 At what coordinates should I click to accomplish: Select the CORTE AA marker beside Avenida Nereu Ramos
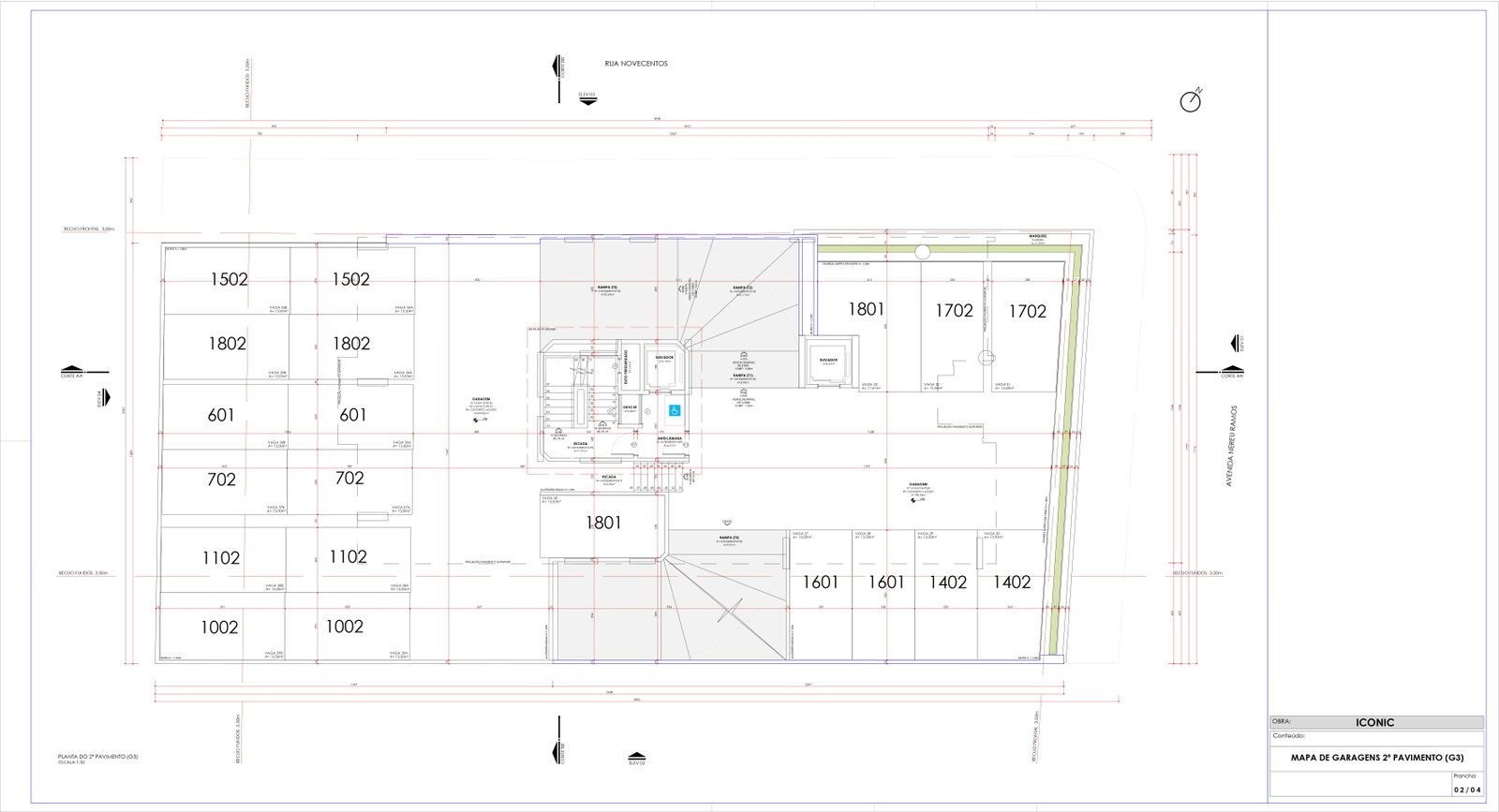1232,373
